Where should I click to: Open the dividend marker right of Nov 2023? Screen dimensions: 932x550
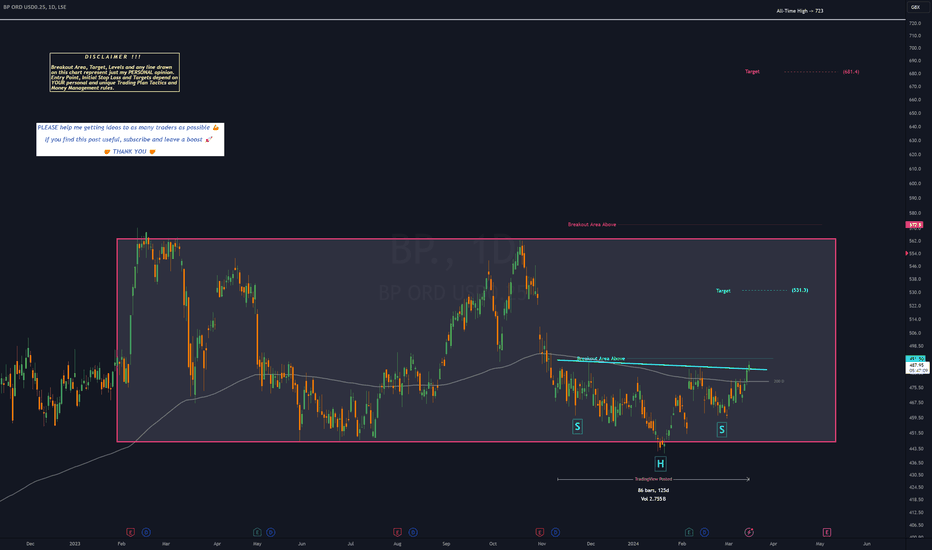click(x=555, y=532)
